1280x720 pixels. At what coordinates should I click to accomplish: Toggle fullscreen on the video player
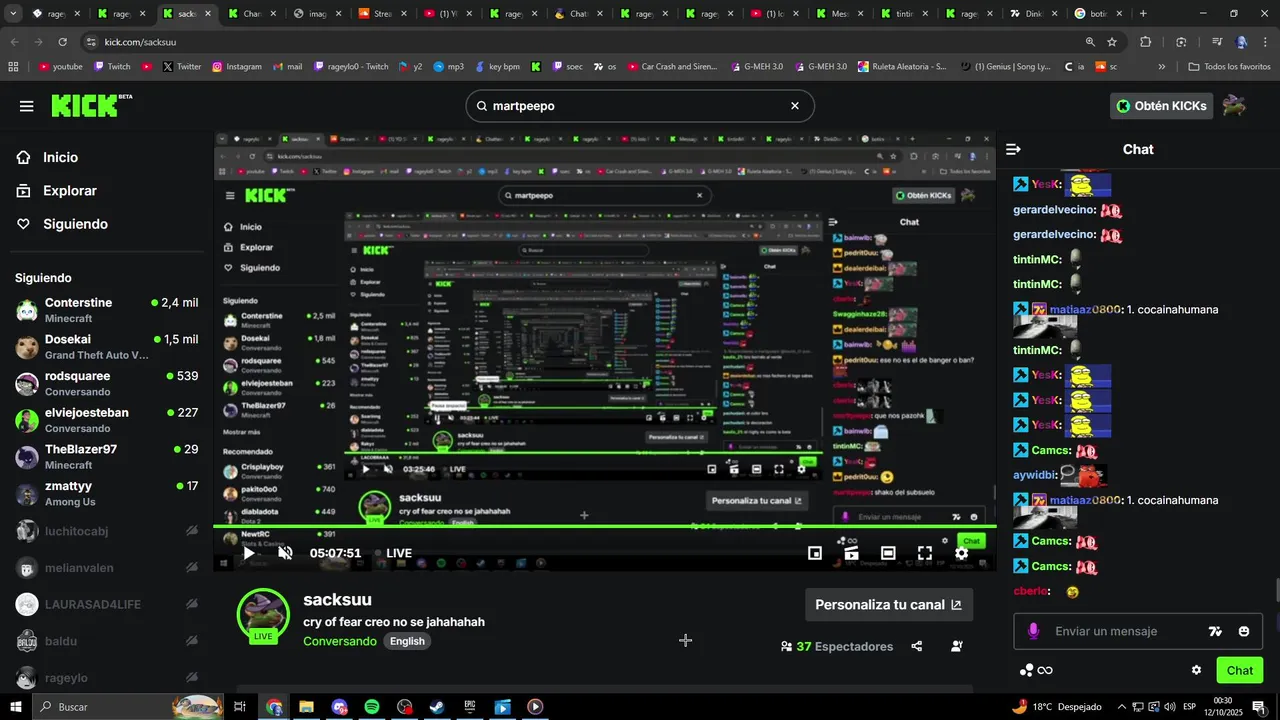coord(925,553)
